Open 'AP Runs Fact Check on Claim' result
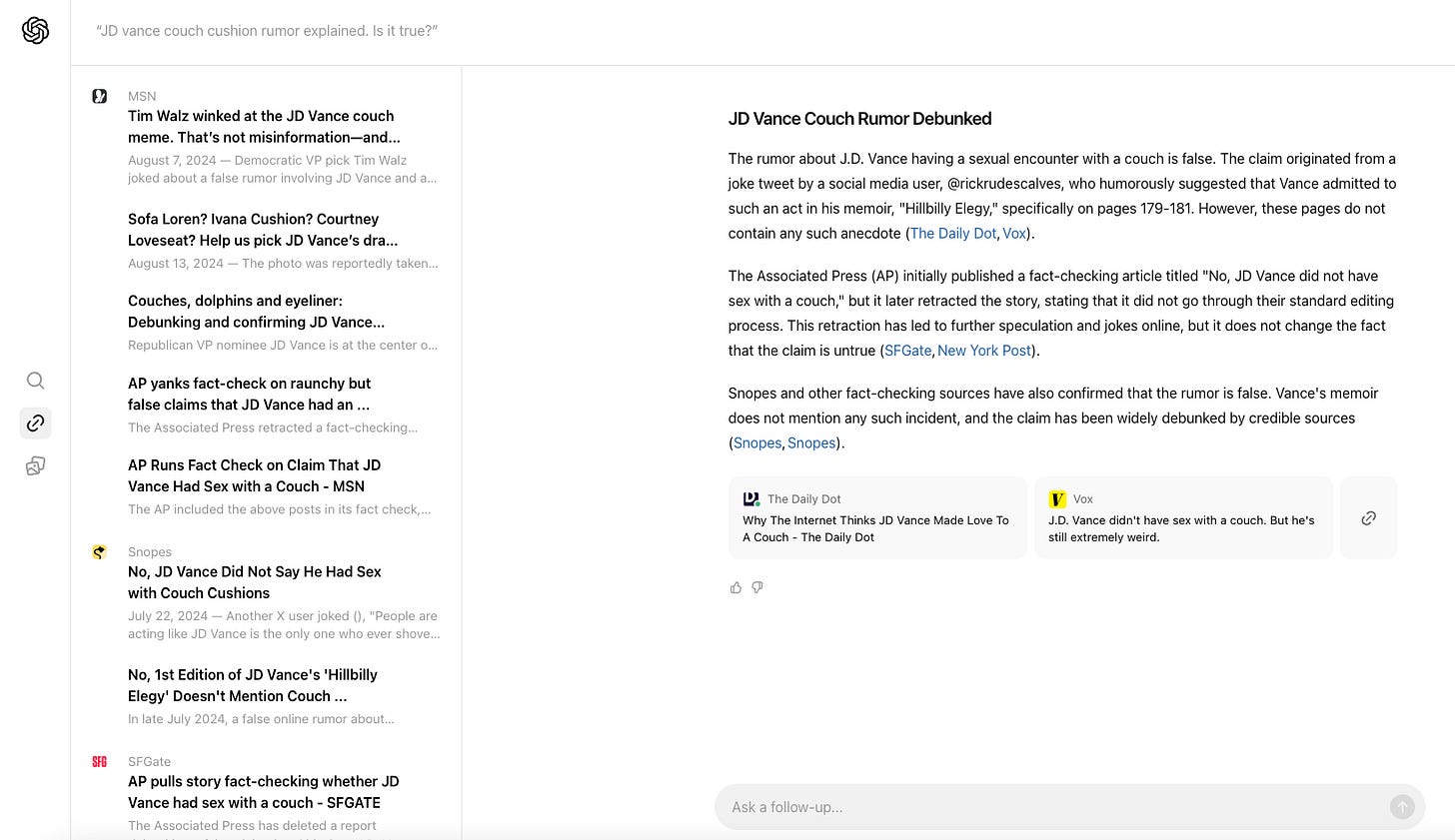1455x840 pixels. tap(254, 475)
